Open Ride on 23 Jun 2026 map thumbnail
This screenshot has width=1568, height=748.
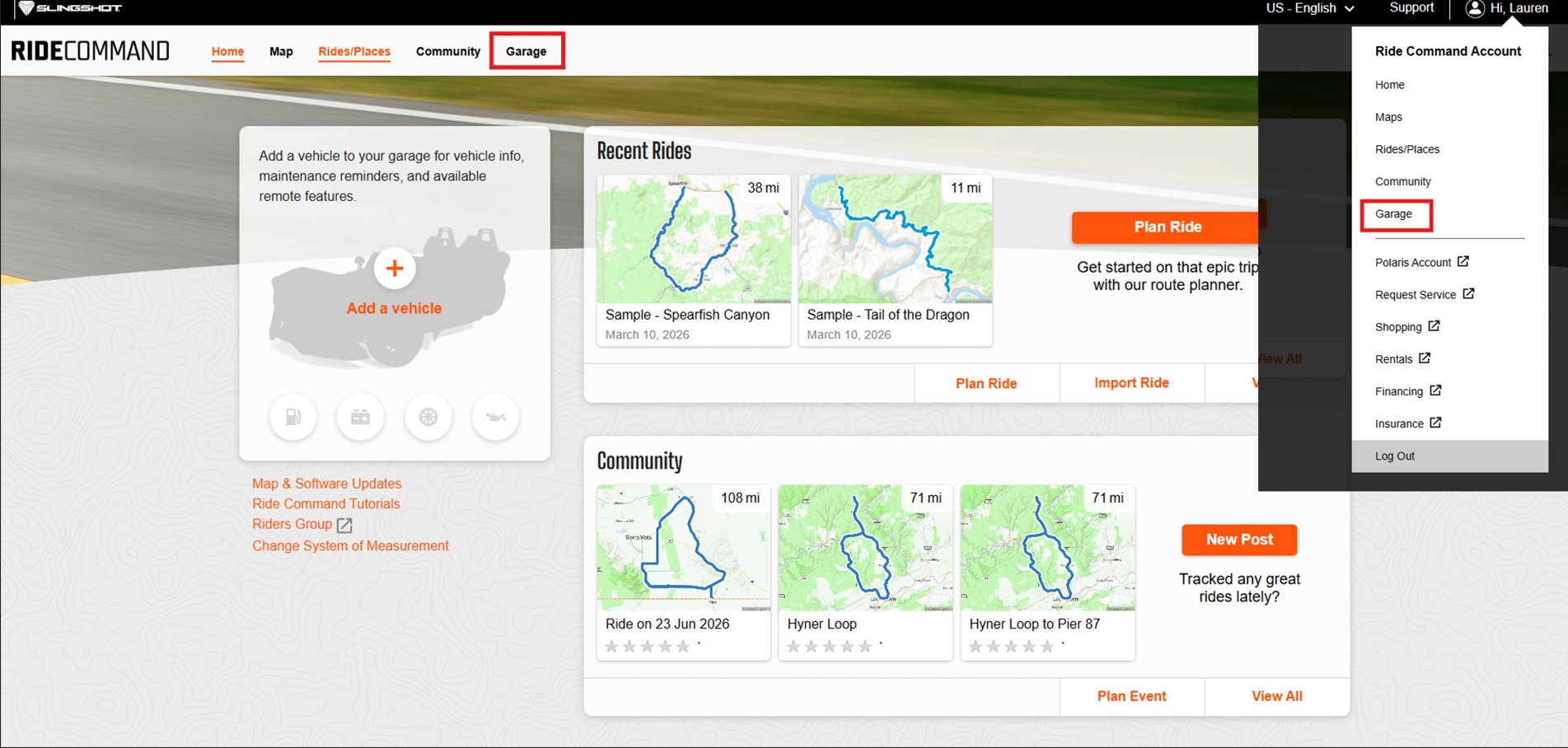coord(684,548)
